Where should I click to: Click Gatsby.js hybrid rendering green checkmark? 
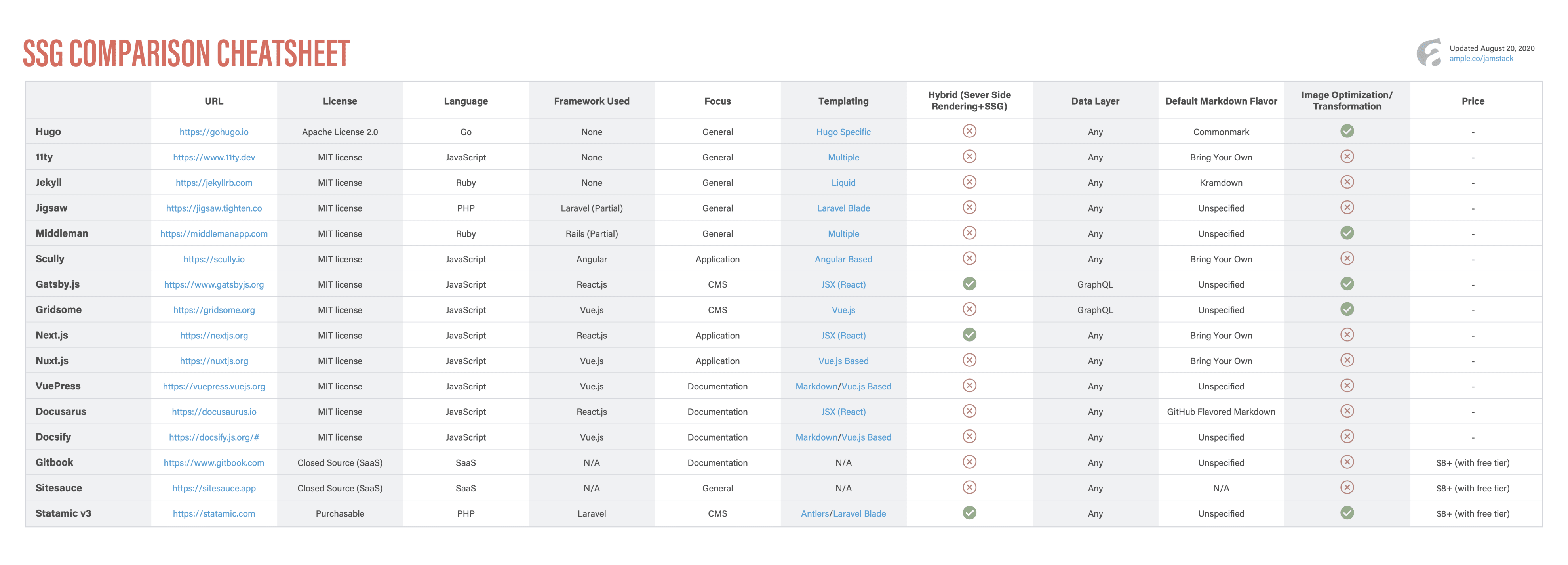pyautogui.click(x=969, y=284)
